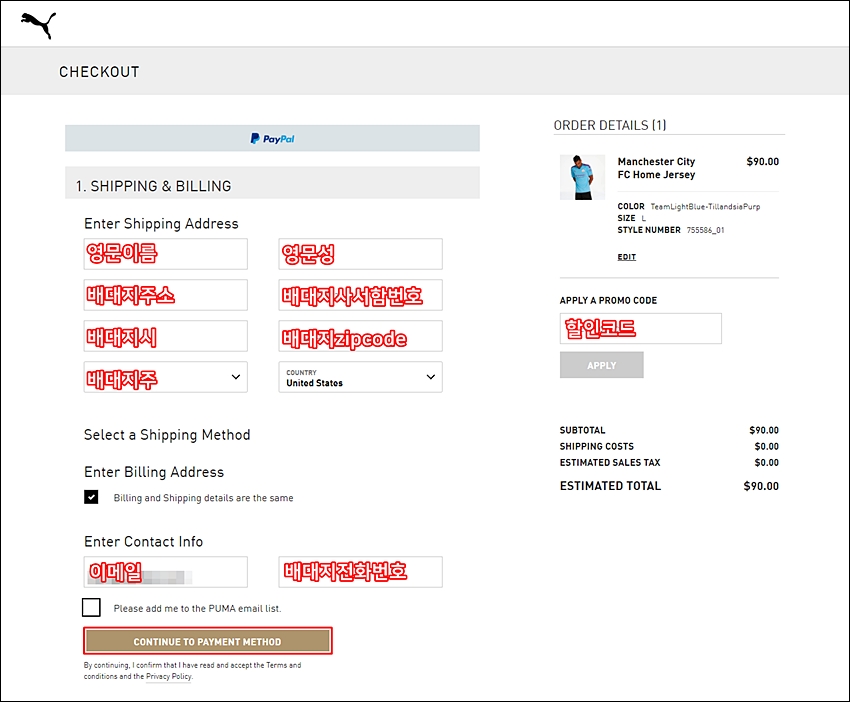
Task: Open the Country United States dropdown
Action: tap(360, 377)
